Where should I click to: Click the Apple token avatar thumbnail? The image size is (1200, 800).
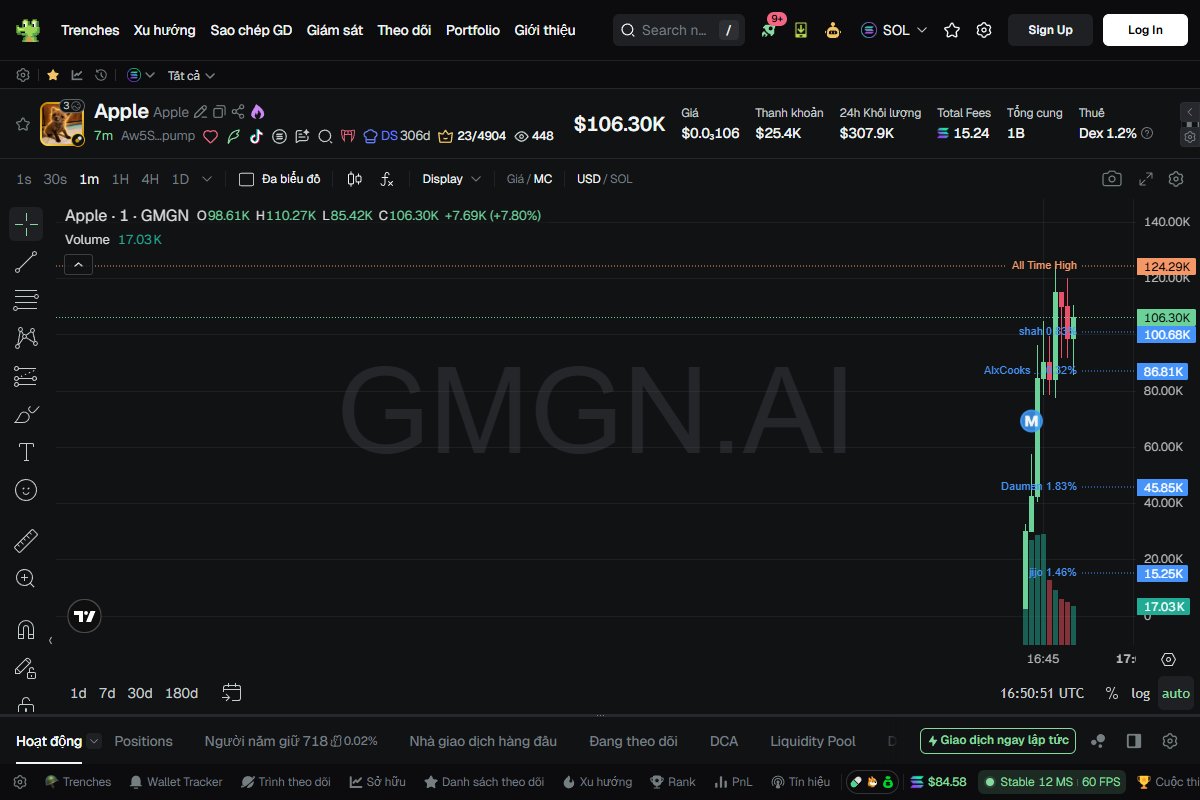[x=62, y=124]
